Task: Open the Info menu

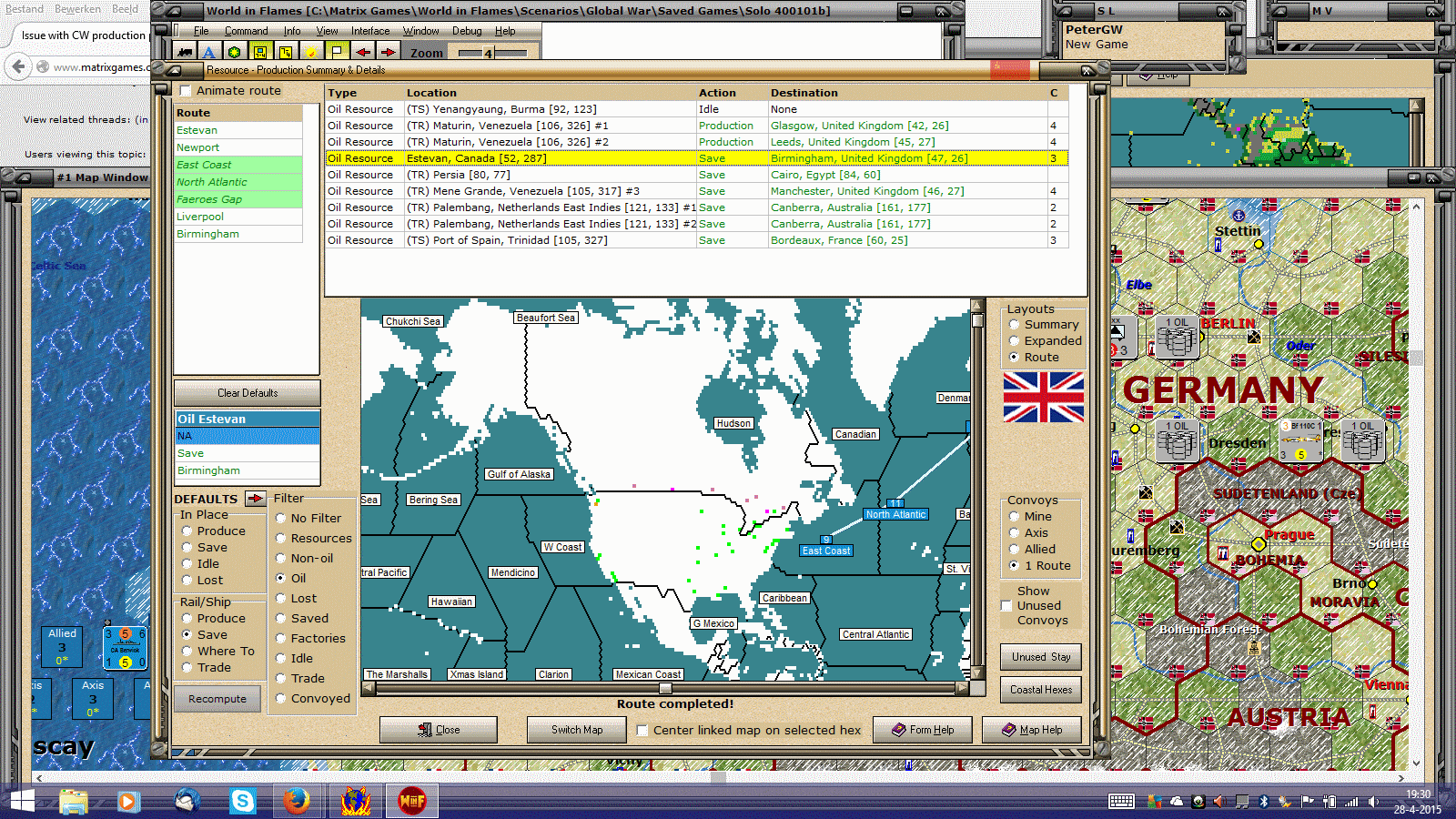Action: [x=292, y=31]
